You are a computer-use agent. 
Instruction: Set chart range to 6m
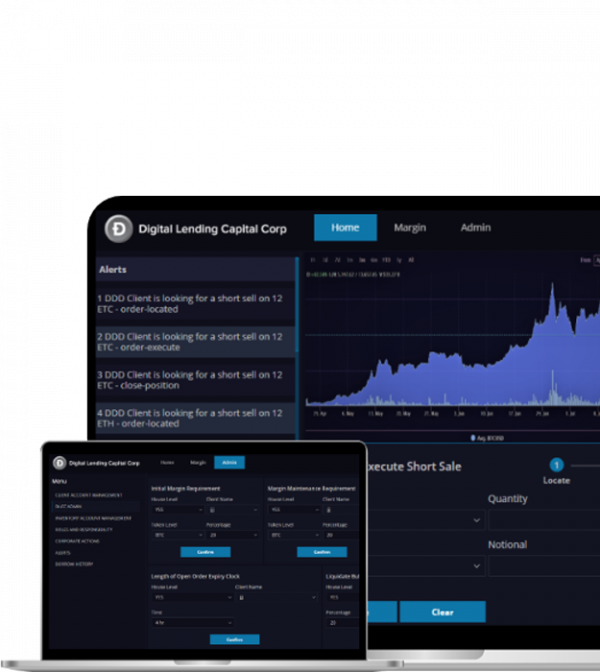pyautogui.click(x=374, y=260)
